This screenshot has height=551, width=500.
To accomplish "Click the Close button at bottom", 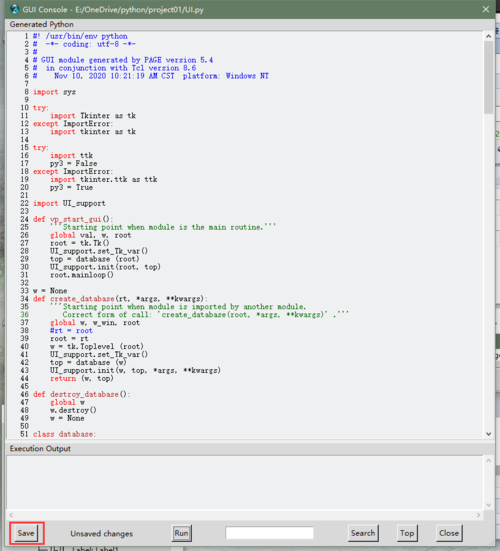I will click(x=449, y=533).
